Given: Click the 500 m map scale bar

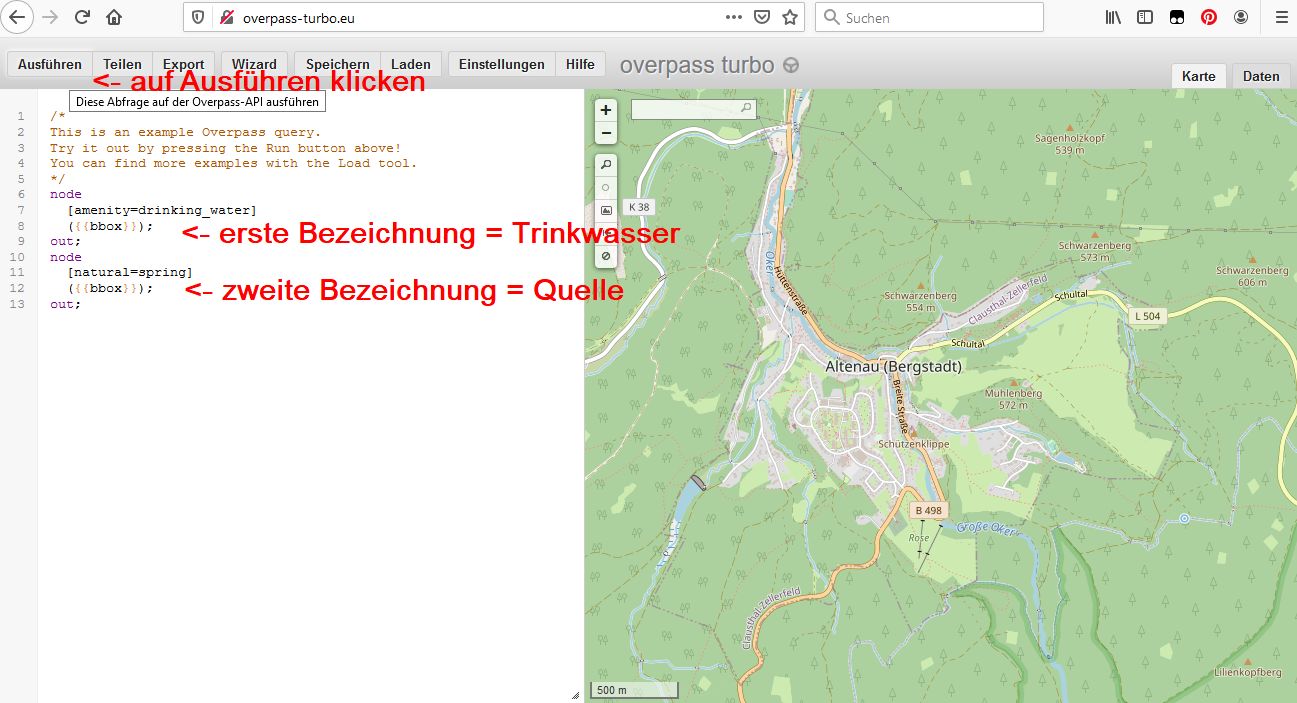Looking at the screenshot, I should (x=634, y=690).
